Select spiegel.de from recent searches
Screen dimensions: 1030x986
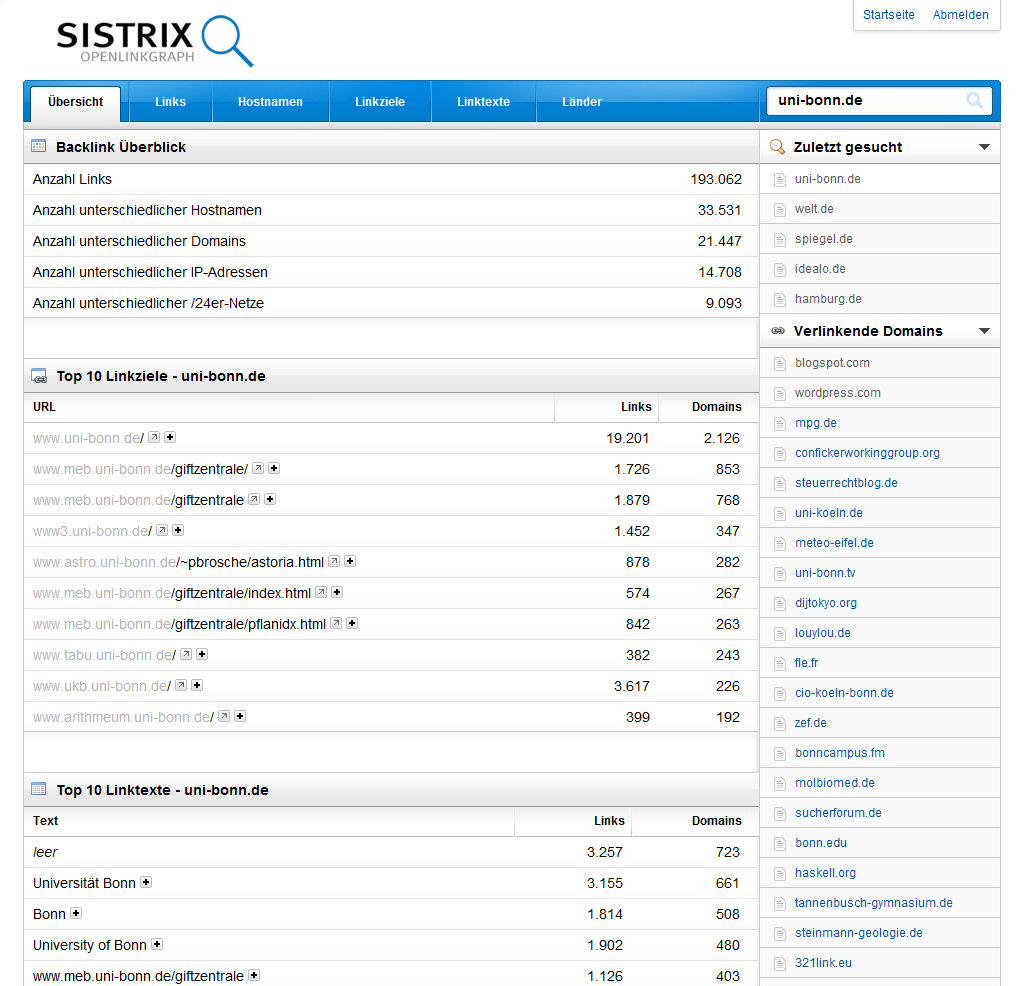pos(823,239)
